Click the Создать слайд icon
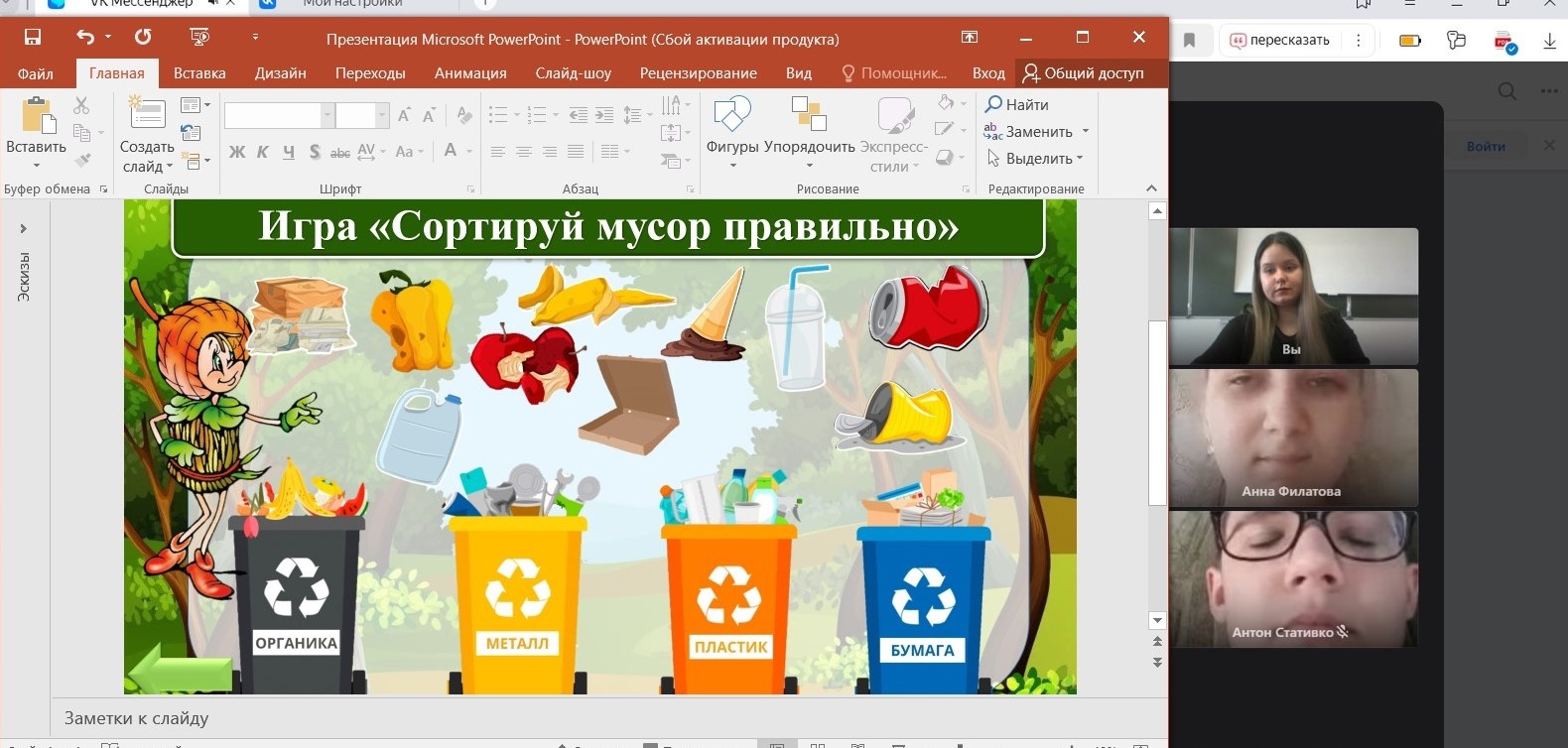The width and height of the screenshot is (1568, 748). click(x=147, y=114)
